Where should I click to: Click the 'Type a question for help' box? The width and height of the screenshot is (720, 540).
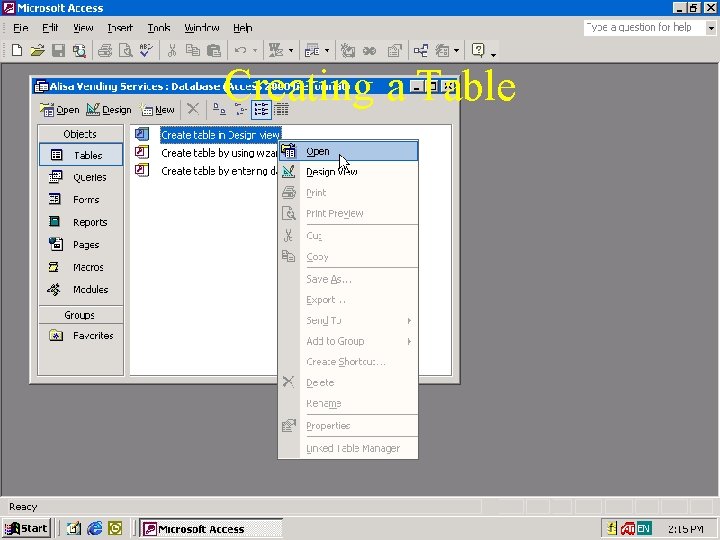[x=645, y=28]
